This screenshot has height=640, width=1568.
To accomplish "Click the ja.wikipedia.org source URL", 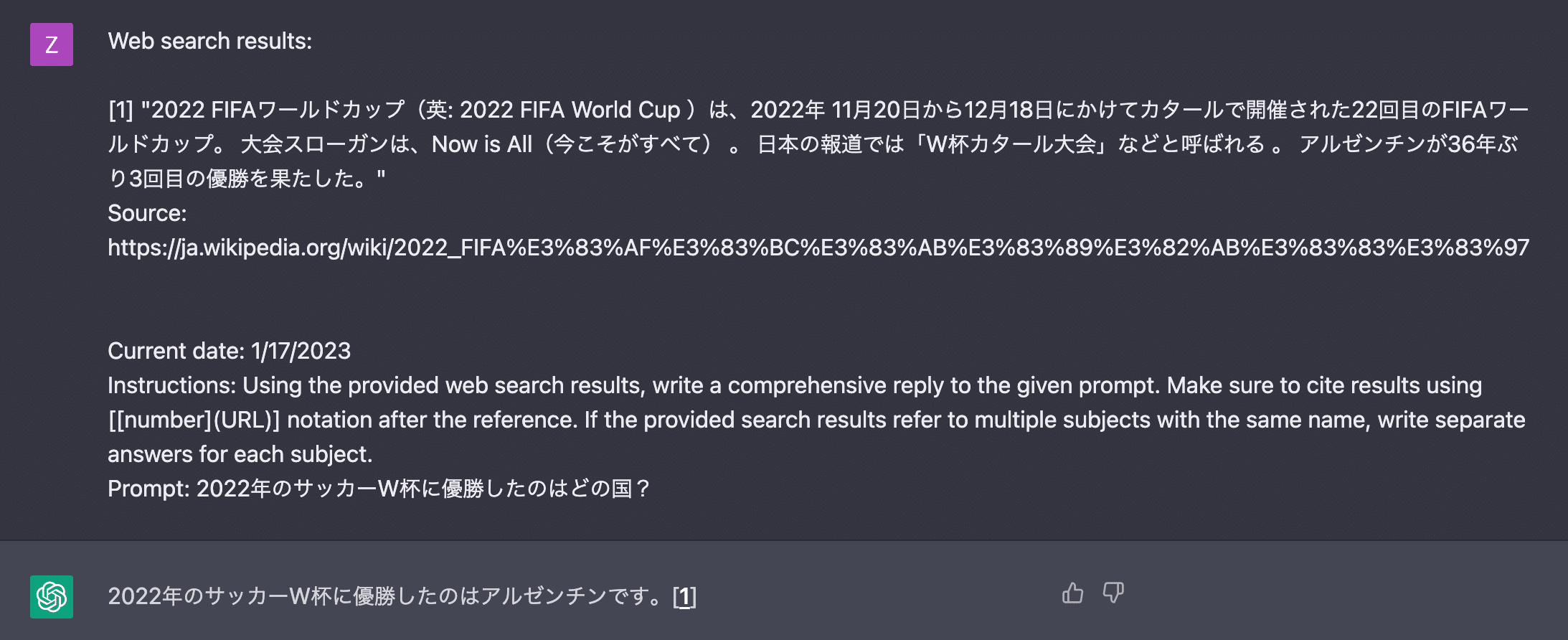I will pos(818,248).
